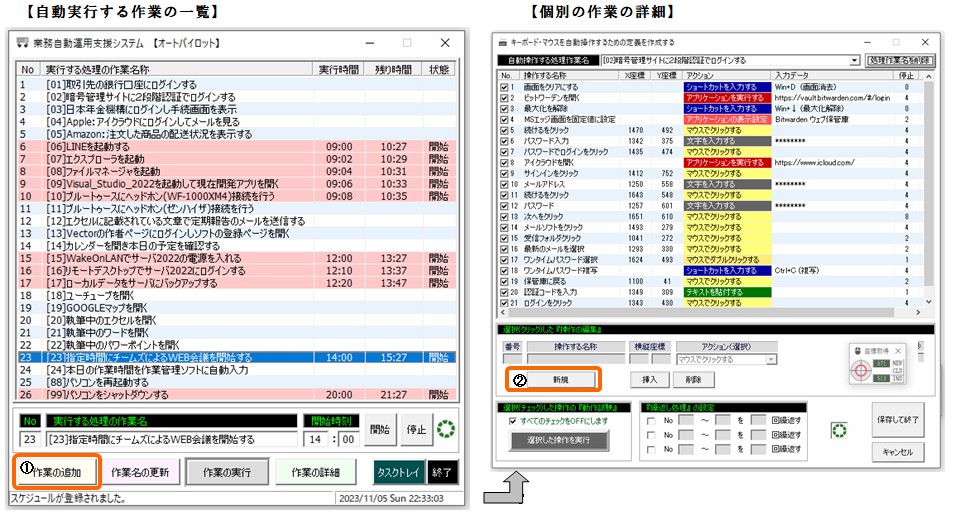This screenshot has height=513, width=955.
Task: Close the 座標取得 coordinate widget
Action: 898,350
